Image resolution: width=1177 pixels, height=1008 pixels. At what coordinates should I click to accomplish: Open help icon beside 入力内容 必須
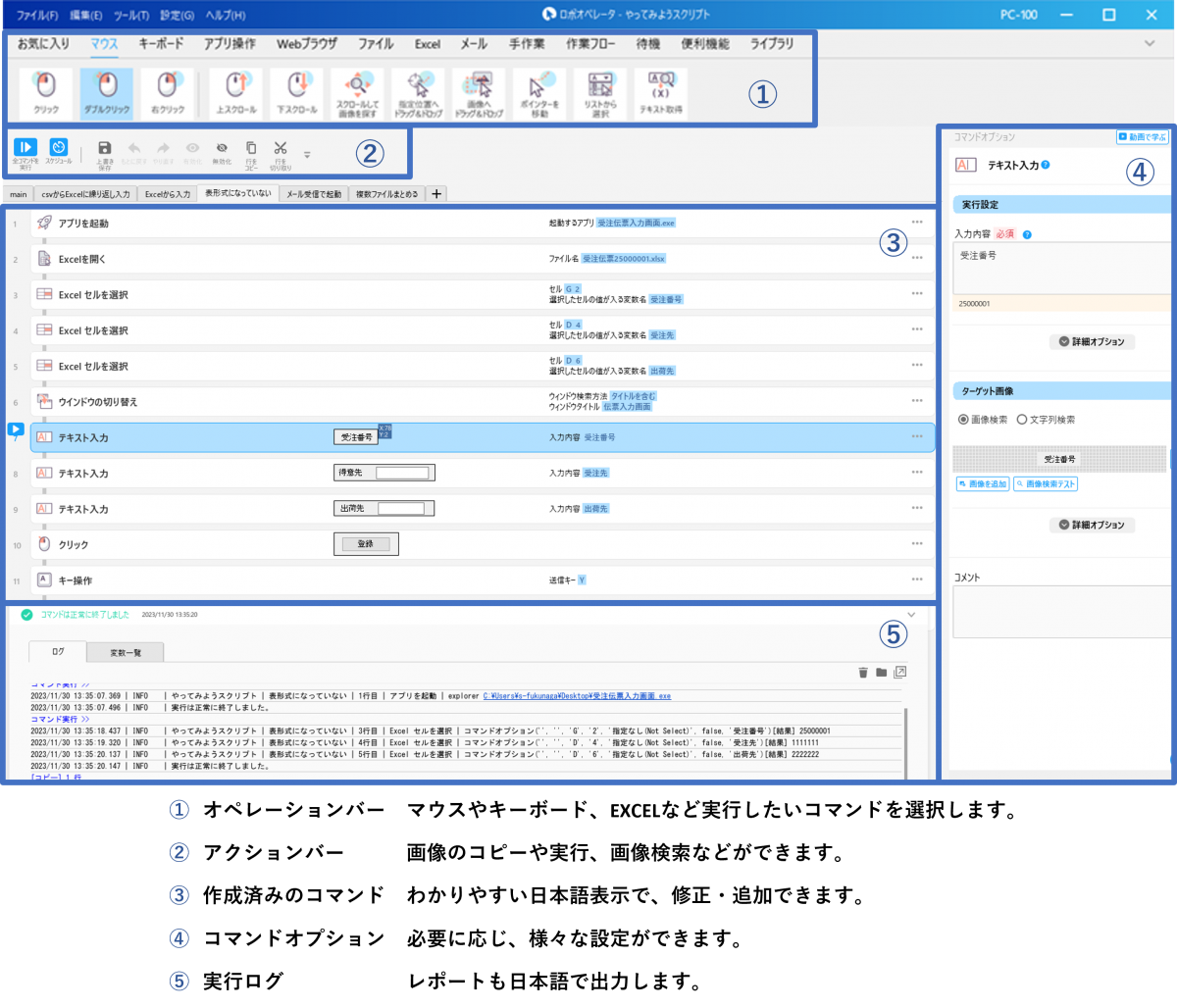click(x=1027, y=235)
